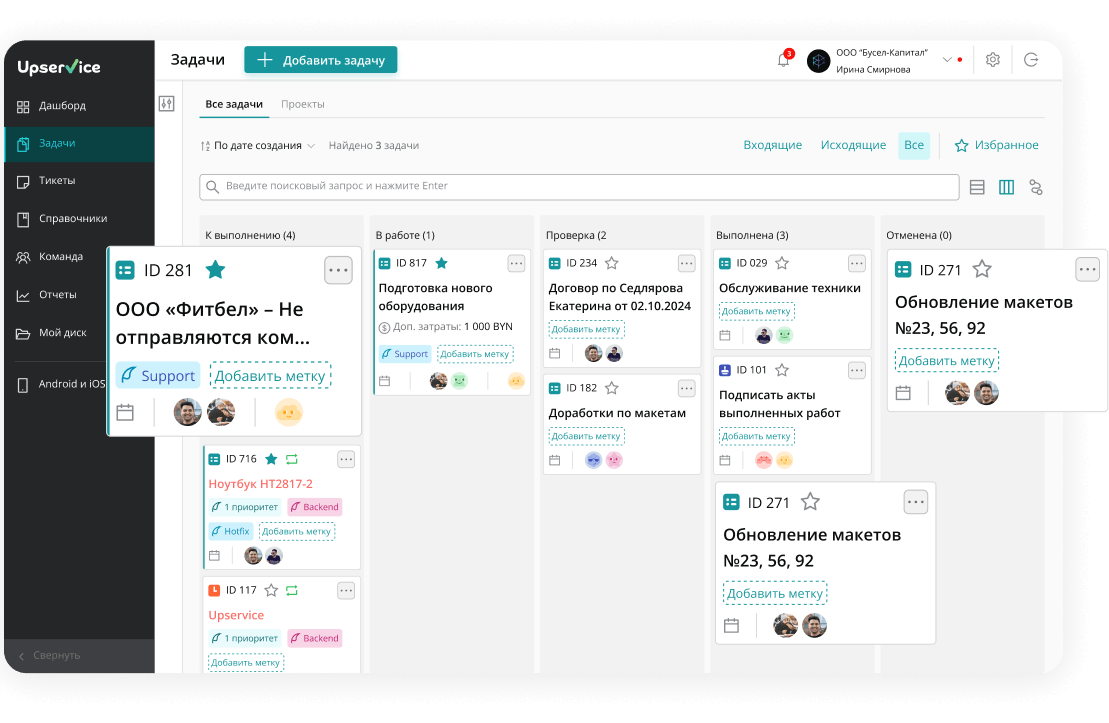1109x723 pixels.
Task: Show Входящие tasks filter
Action: pyautogui.click(x=772, y=145)
